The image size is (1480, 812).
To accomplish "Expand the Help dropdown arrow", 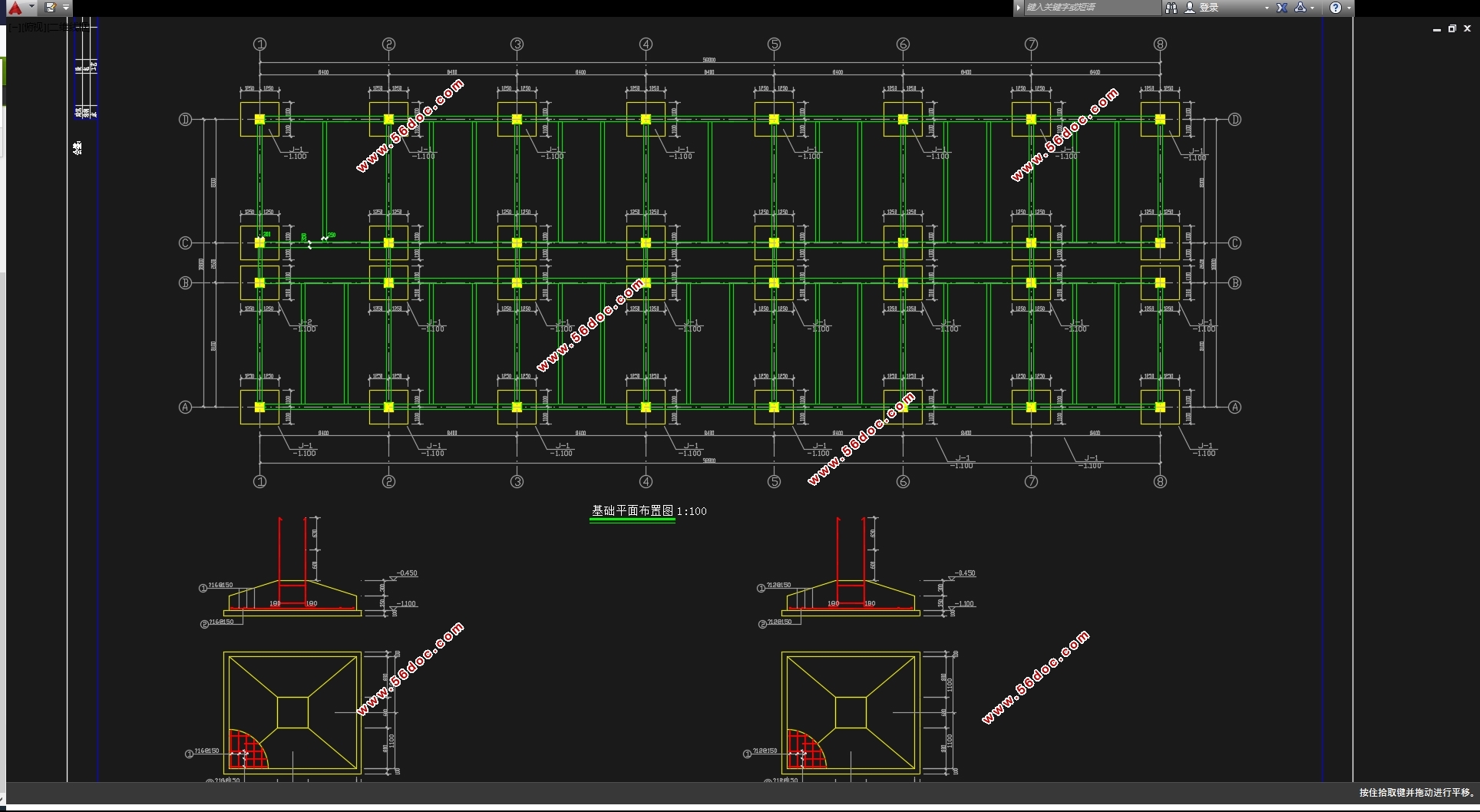I will pyautogui.click(x=1349, y=8).
